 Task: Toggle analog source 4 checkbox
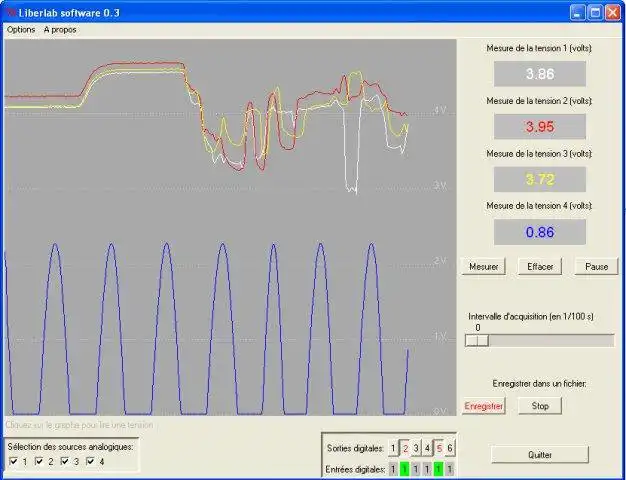[x=90, y=461]
